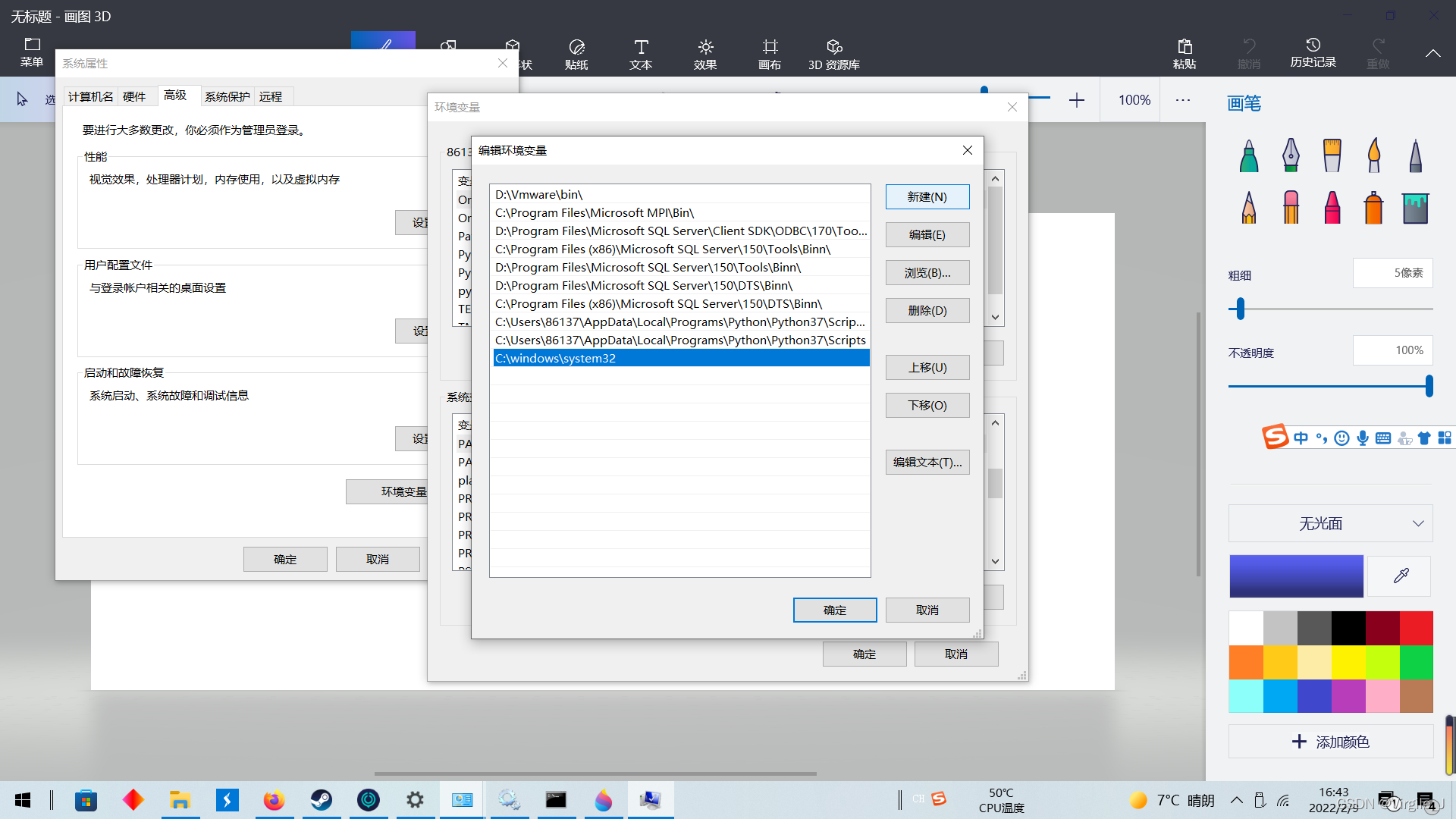The image size is (1456, 819).
Task: Pick the spray can brush
Action: [1373, 207]
